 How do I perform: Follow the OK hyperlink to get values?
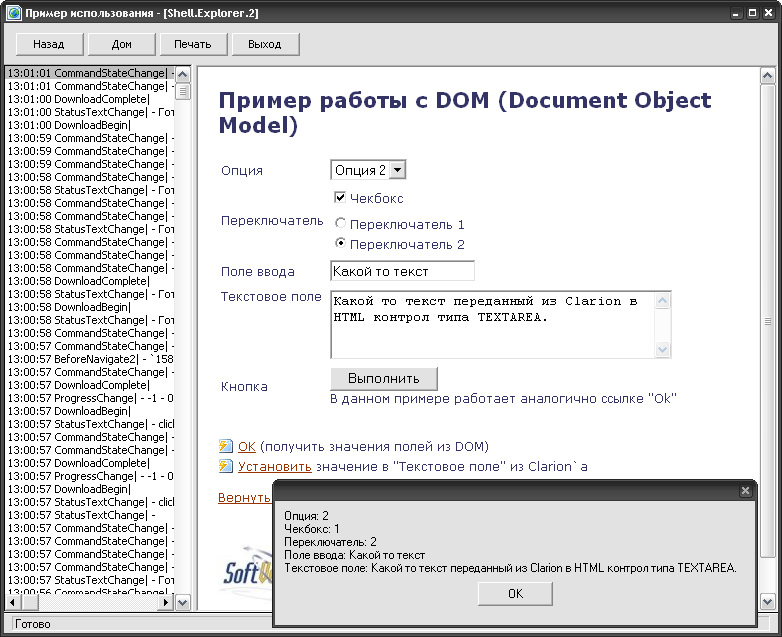tap(247, 446)
